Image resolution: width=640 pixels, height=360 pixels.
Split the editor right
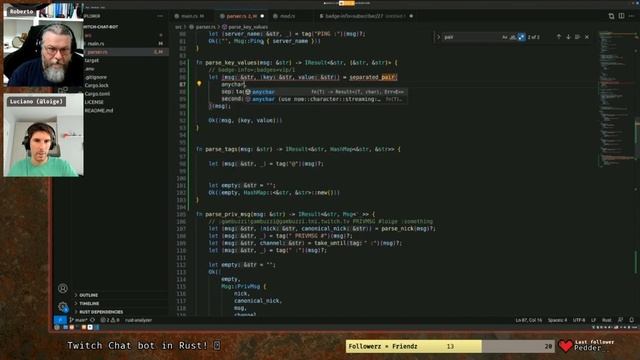621,16
